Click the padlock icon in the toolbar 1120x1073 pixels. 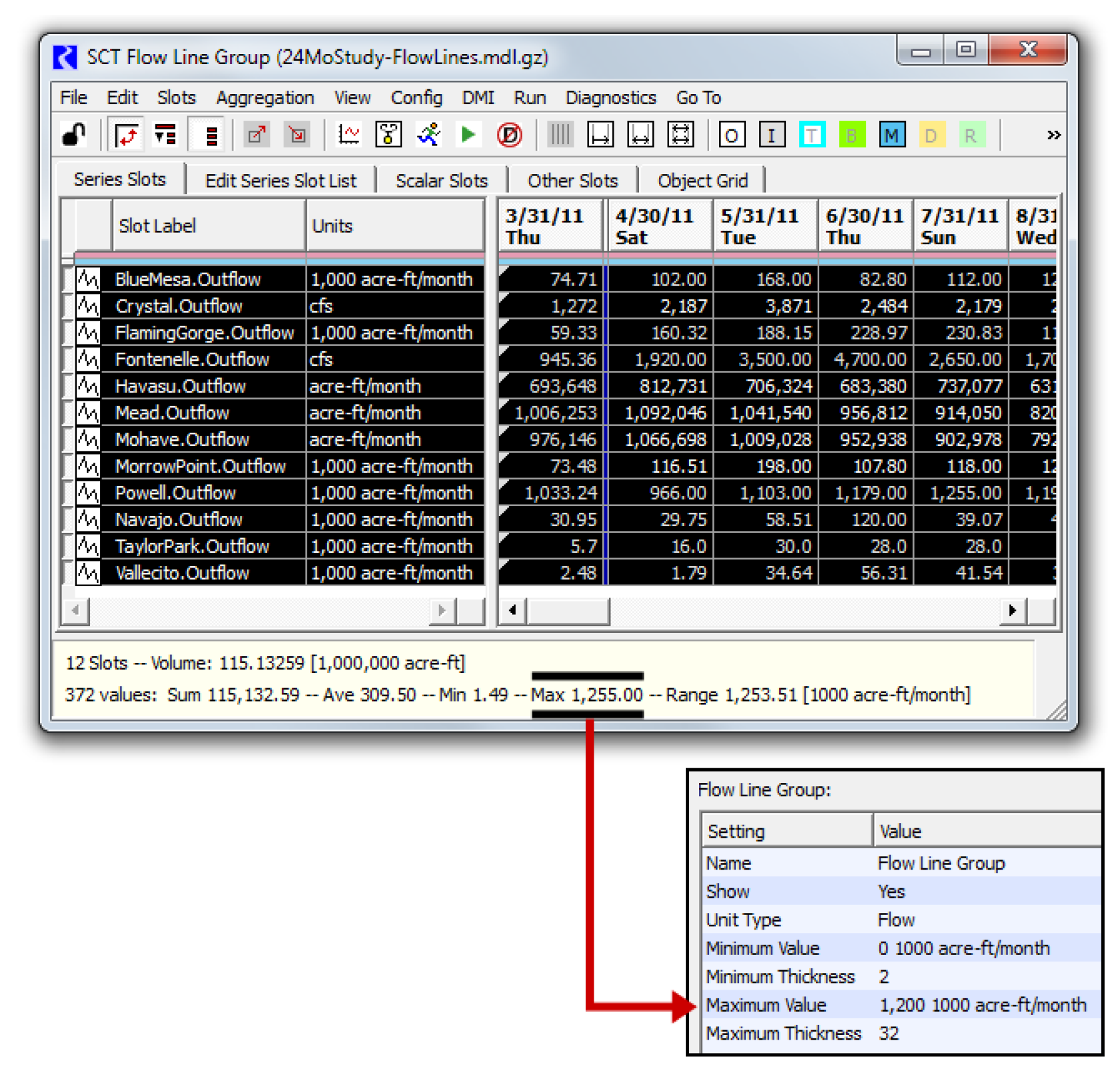pyautogui.click(x=73, y=135)
